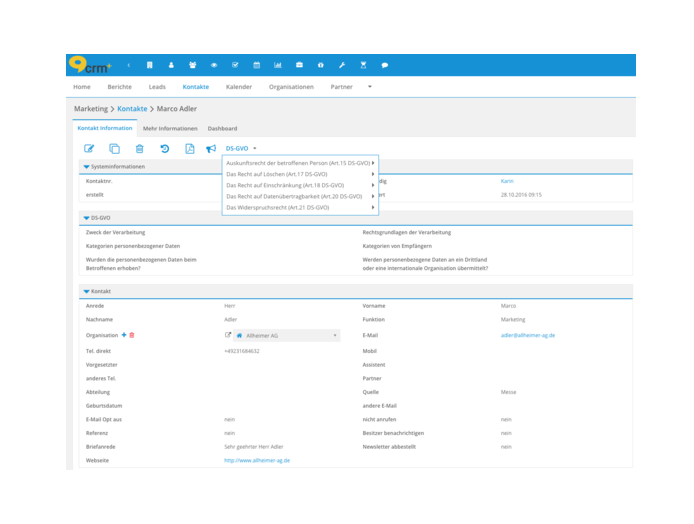Click the phone number +49231684632
This screenshot has height=524, width=694.
242,351
